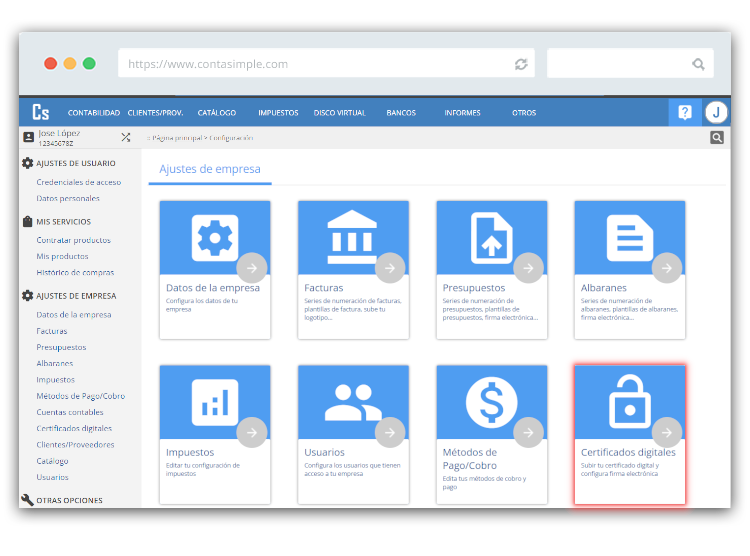Open the Datos de la empresa gear tile
The width and height of the screenshot is (750, 556).
point(215,238)
